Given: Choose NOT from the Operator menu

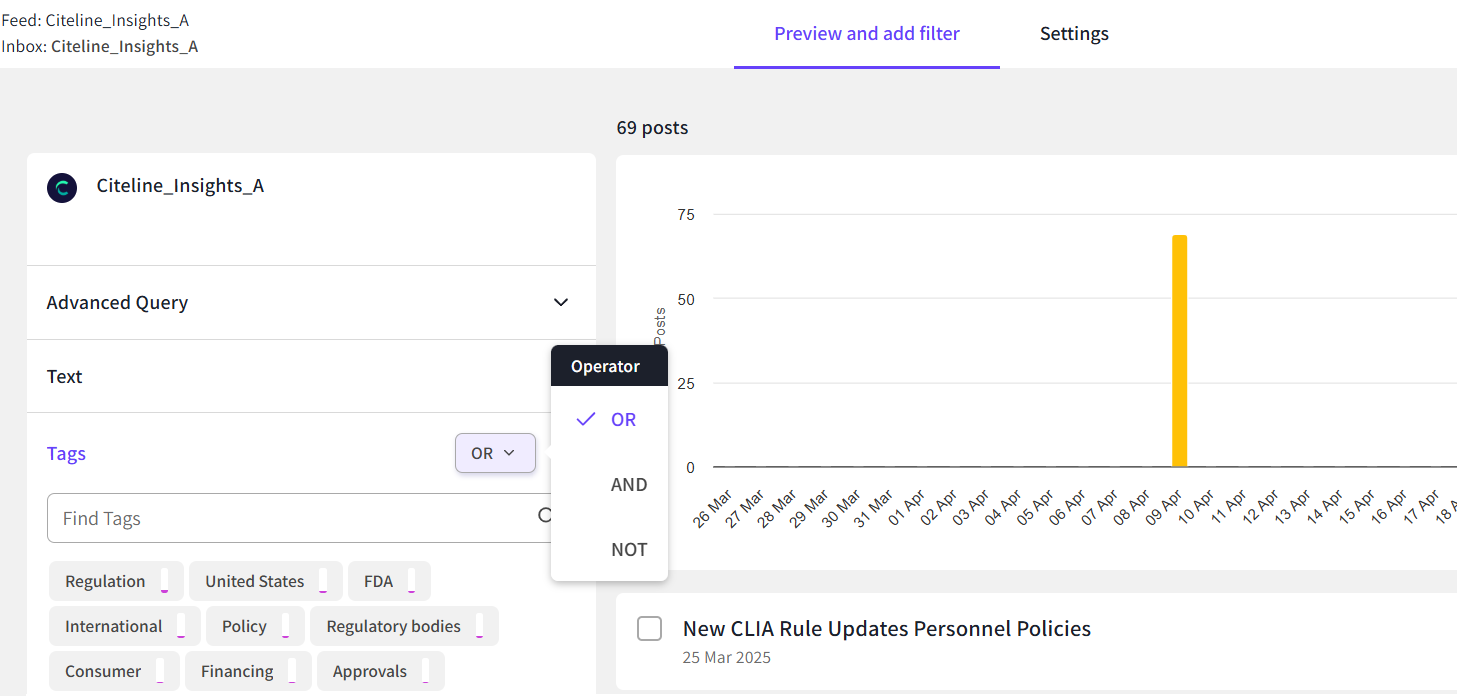Looking at the screenshot, I should (x=629, y=550).
